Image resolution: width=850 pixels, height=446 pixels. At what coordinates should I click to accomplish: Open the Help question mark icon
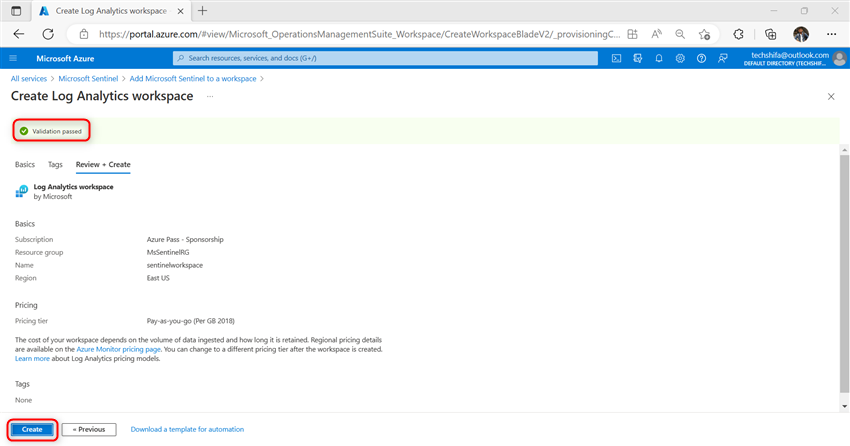point(701,58)
